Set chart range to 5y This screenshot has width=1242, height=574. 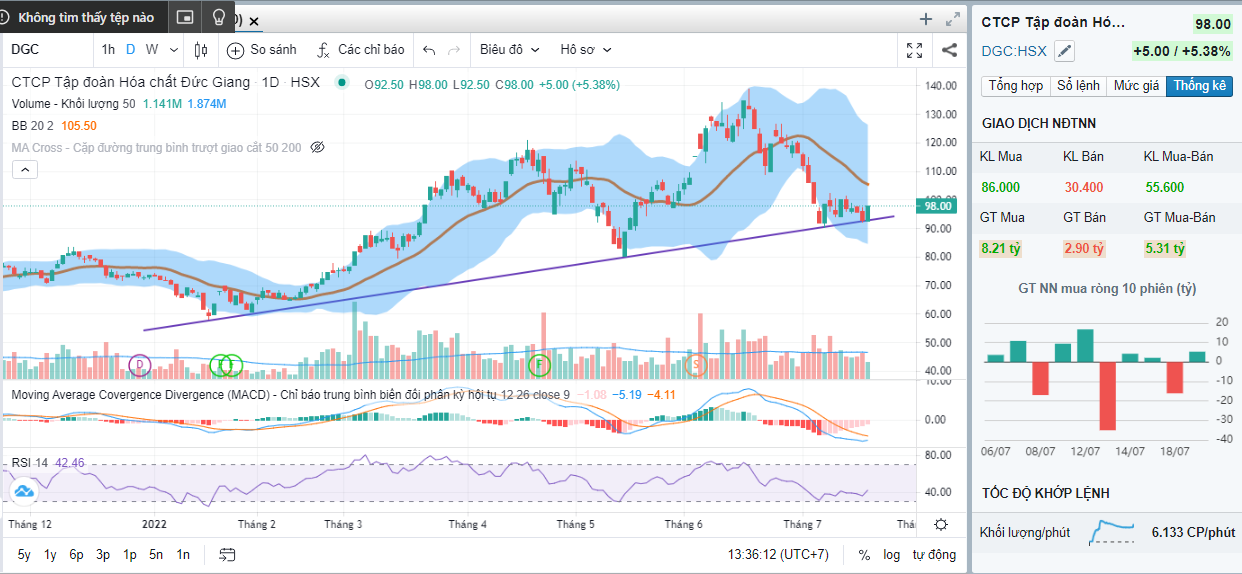[x=24, y=555]
